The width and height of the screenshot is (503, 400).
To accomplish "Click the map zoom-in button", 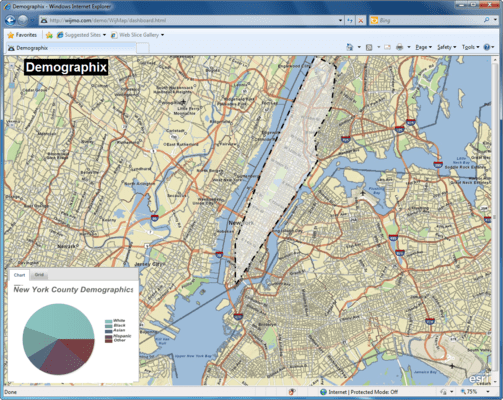I will [12, 66].
